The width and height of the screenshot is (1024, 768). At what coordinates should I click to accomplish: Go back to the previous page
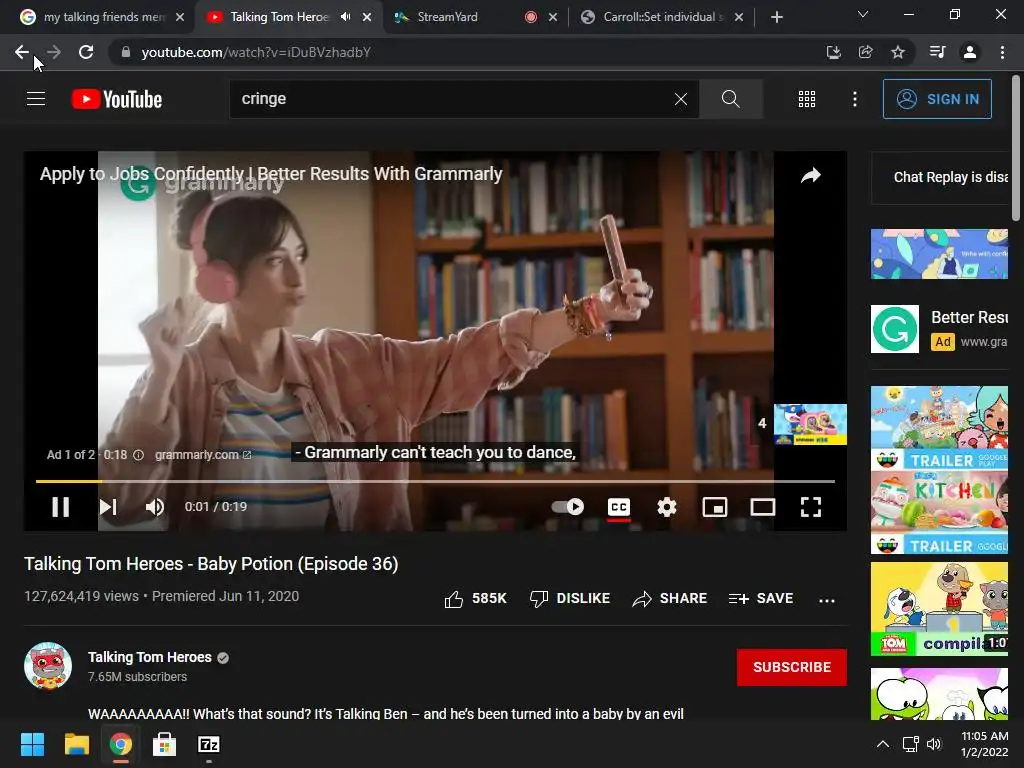point(22,52)
